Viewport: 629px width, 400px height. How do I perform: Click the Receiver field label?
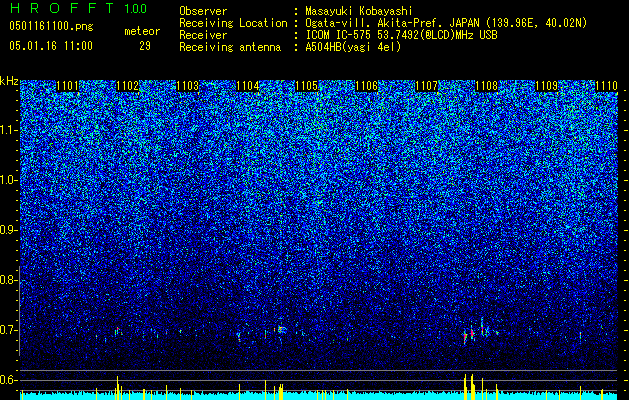(203, 35)
